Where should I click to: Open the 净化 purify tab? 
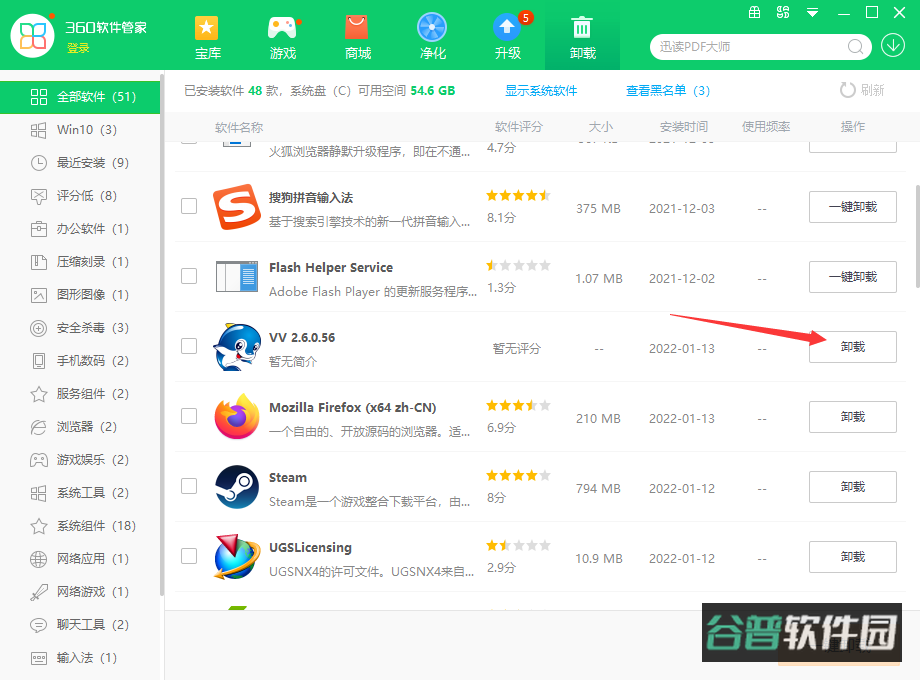[x=432, y=38]
